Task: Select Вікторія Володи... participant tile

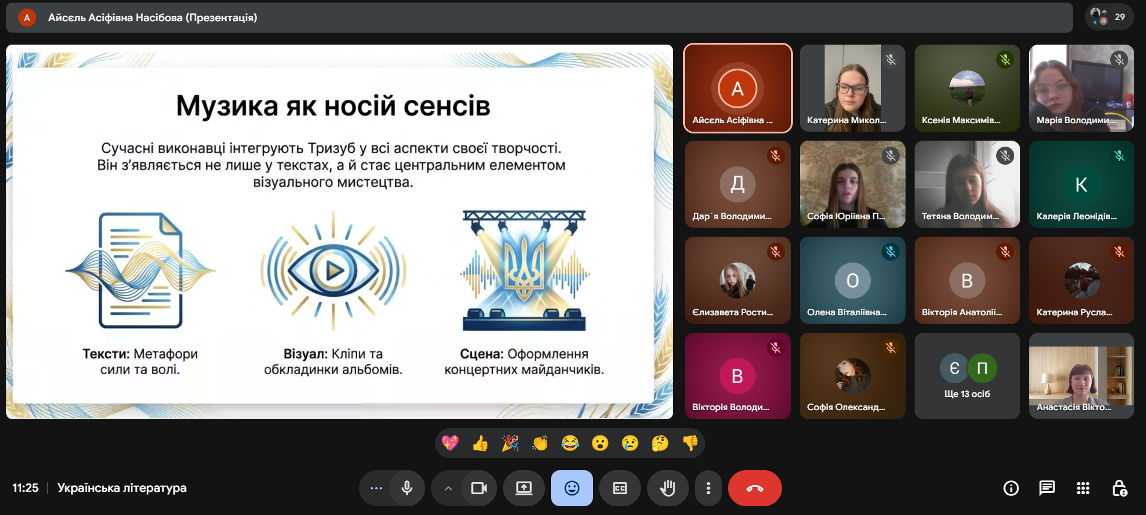Action: [x=737, y=375]
